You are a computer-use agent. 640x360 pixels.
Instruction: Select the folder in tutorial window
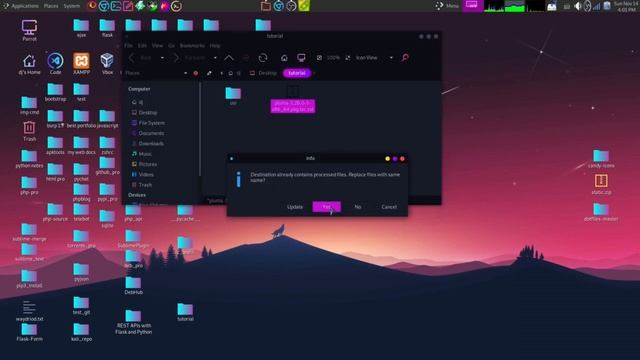[233, 96]
